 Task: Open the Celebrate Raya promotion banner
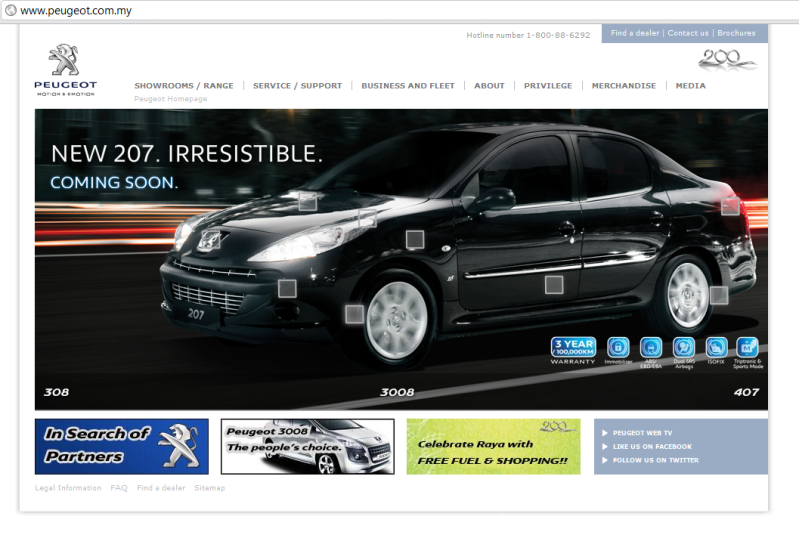click(493, 446)
